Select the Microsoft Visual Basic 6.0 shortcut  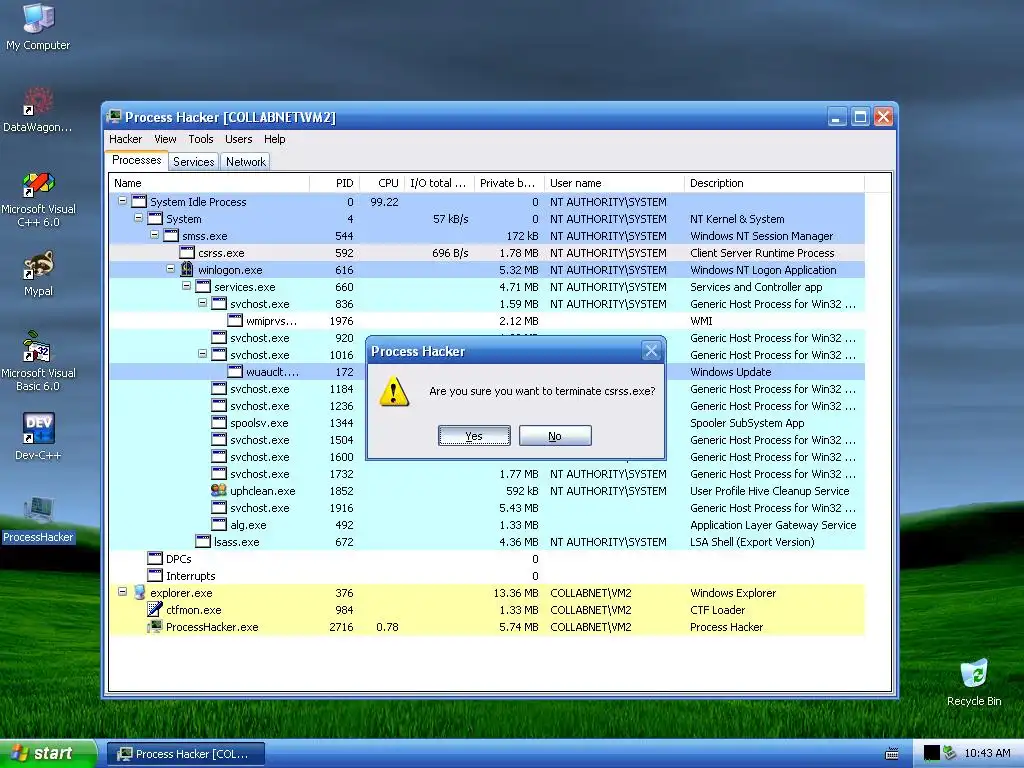pyautogui.click(x=38, y=361)
